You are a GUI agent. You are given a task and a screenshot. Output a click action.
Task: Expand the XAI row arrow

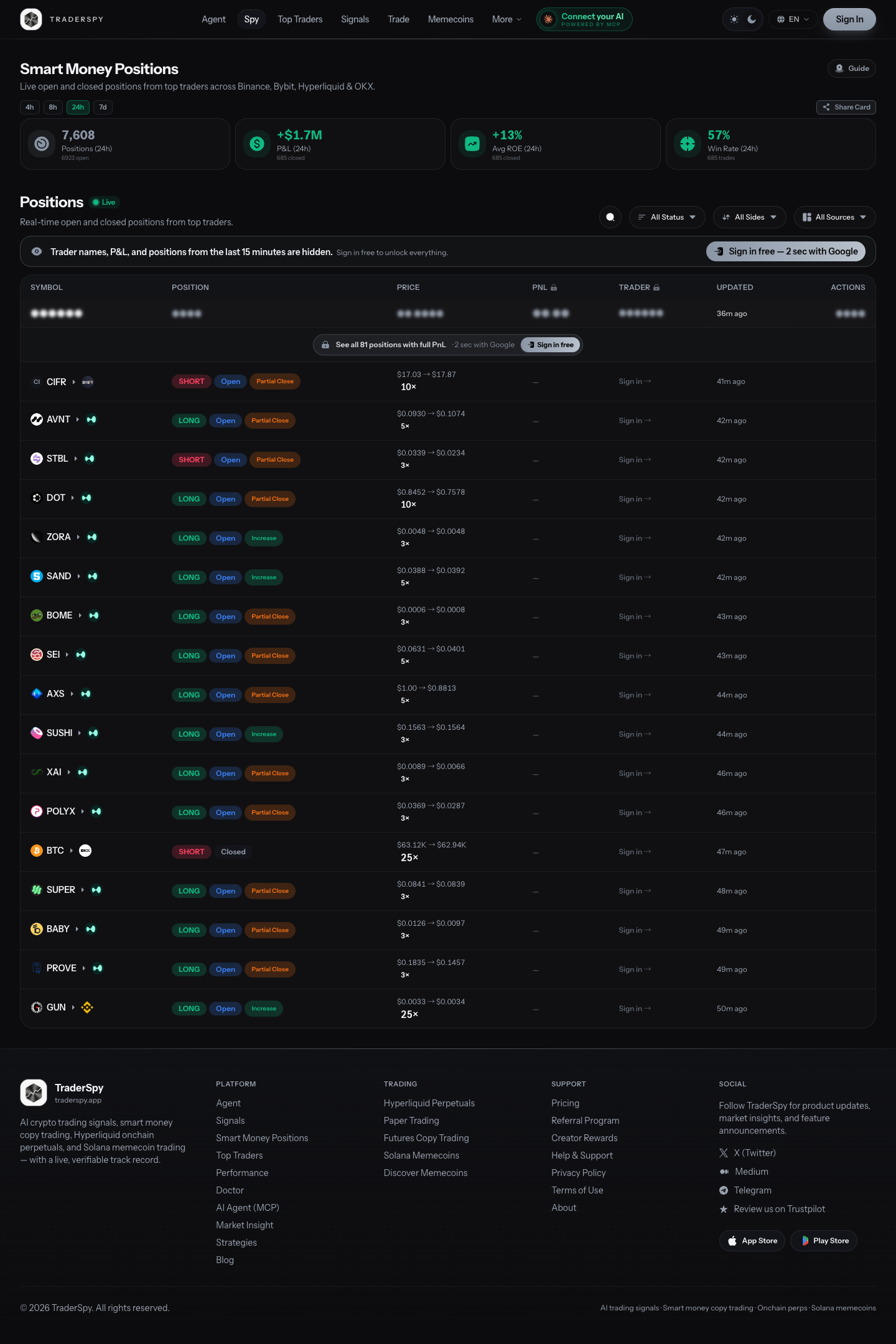(68, 772)
